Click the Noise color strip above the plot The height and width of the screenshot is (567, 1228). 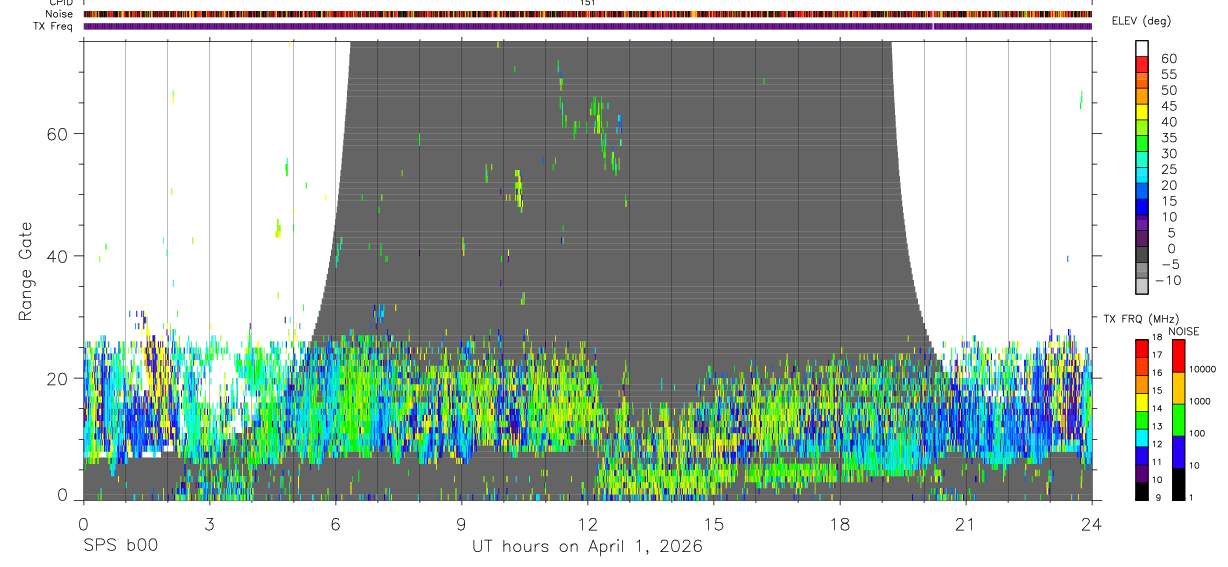(588, 14)
